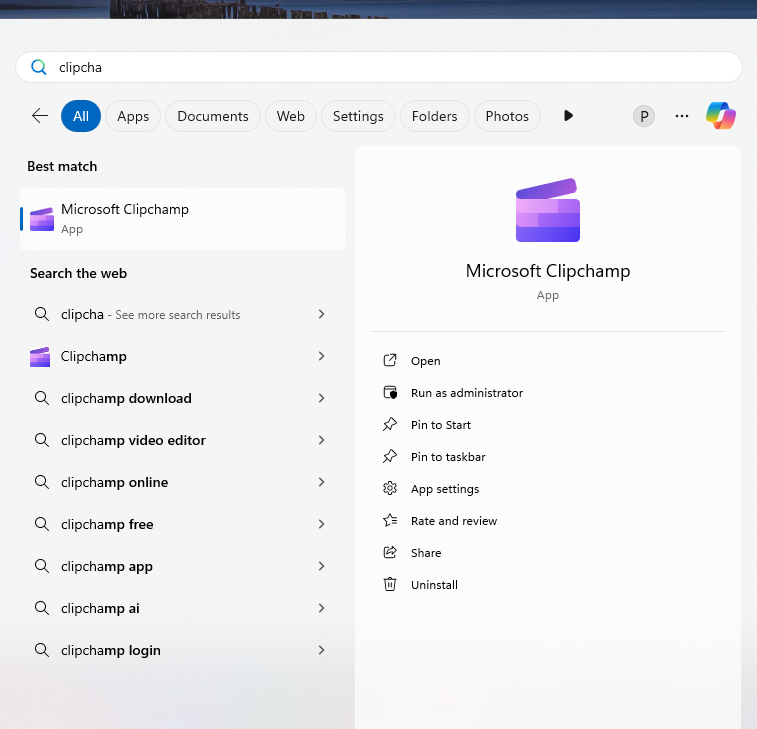
Task: Switch to the Photos filter tab
Action: (507, 116)
